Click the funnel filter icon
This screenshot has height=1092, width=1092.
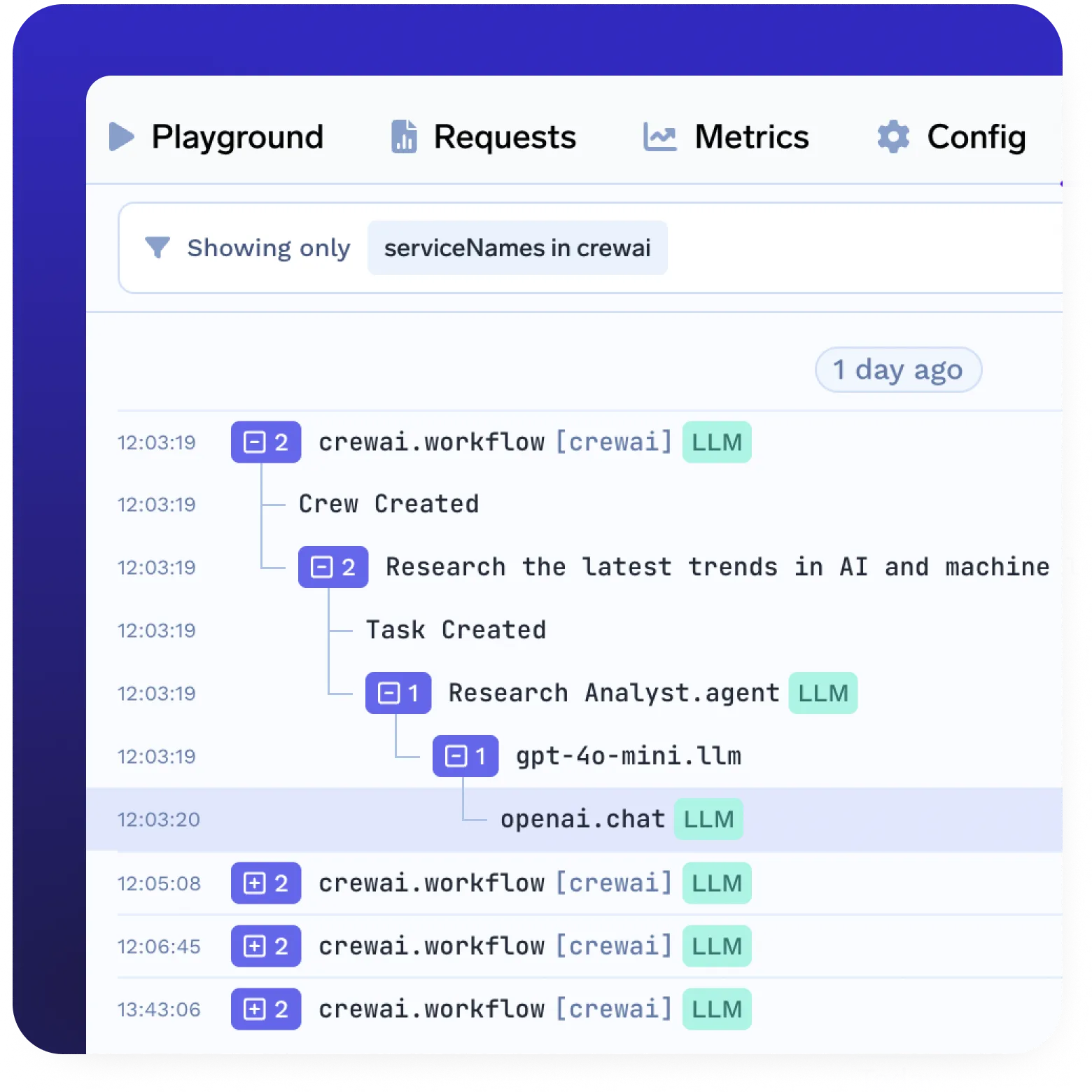click(x=157, y=247)
